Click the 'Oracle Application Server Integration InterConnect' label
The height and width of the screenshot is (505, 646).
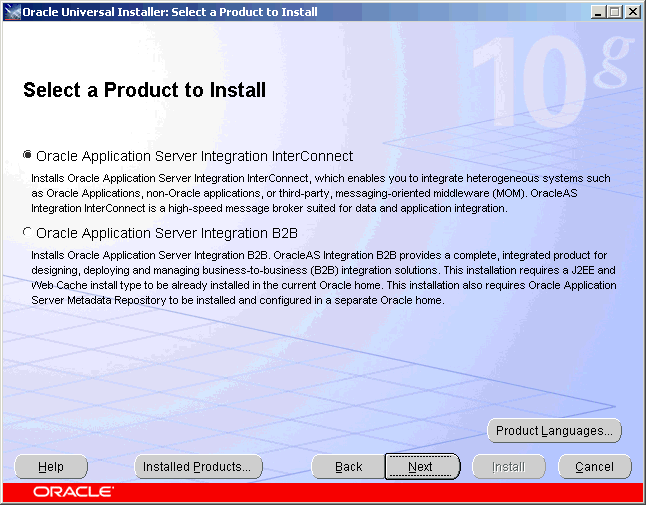pyautogui.click(x=194, y=156)
